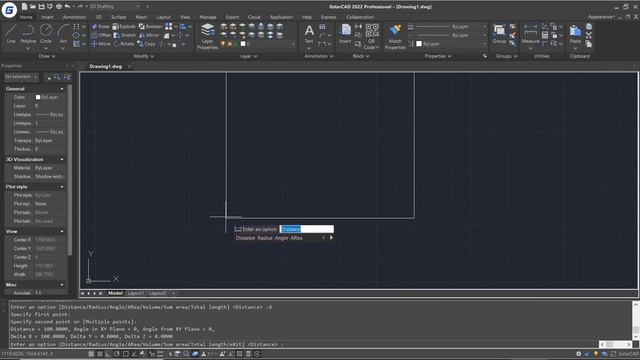Click the Explode tool
The width and height of the screenshot is (640, 360).
(124, 27)
